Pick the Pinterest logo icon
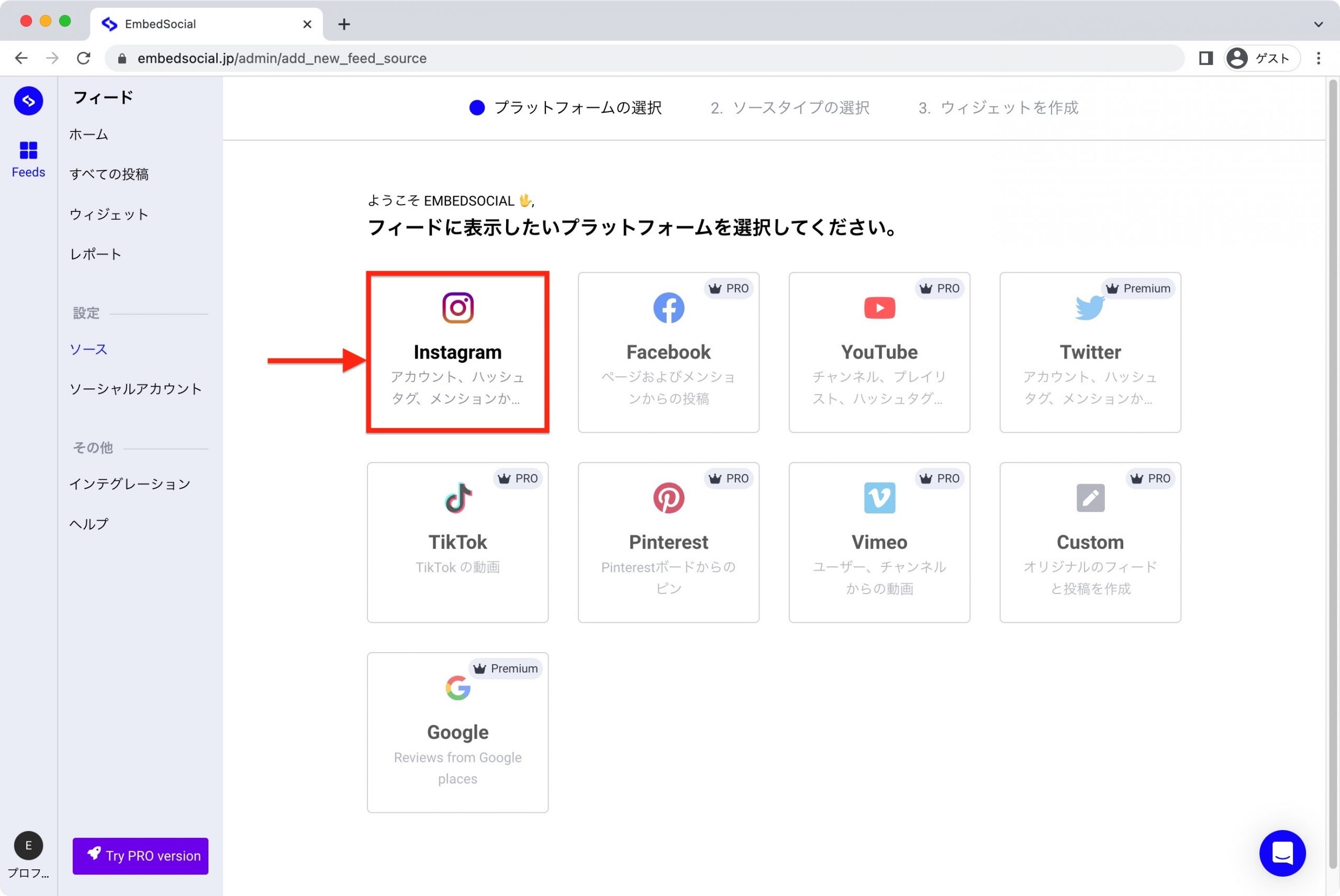This screenshot has width=1340, height=896. pyautogui.click(x=668, y=498)
